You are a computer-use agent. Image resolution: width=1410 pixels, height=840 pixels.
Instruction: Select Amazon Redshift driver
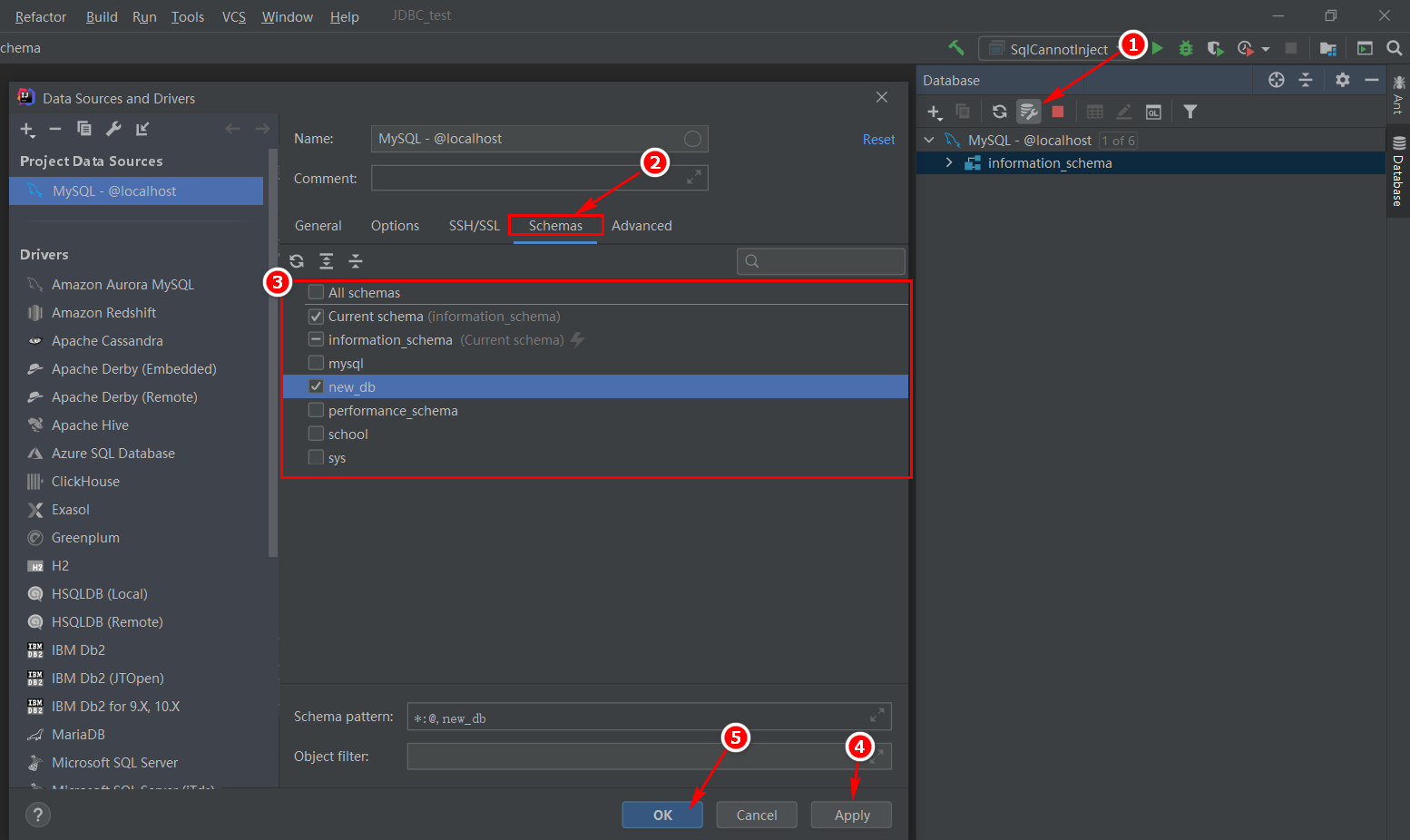click(x=103, y=312)
